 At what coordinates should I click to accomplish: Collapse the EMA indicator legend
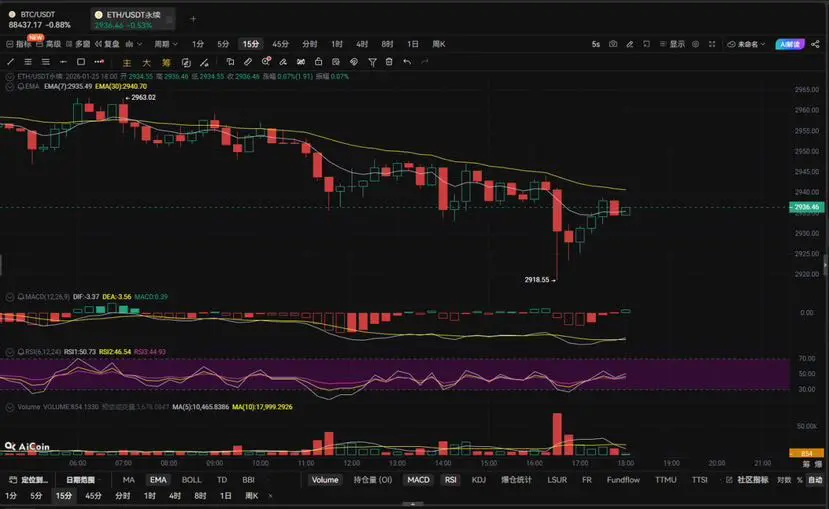point(10,86)
